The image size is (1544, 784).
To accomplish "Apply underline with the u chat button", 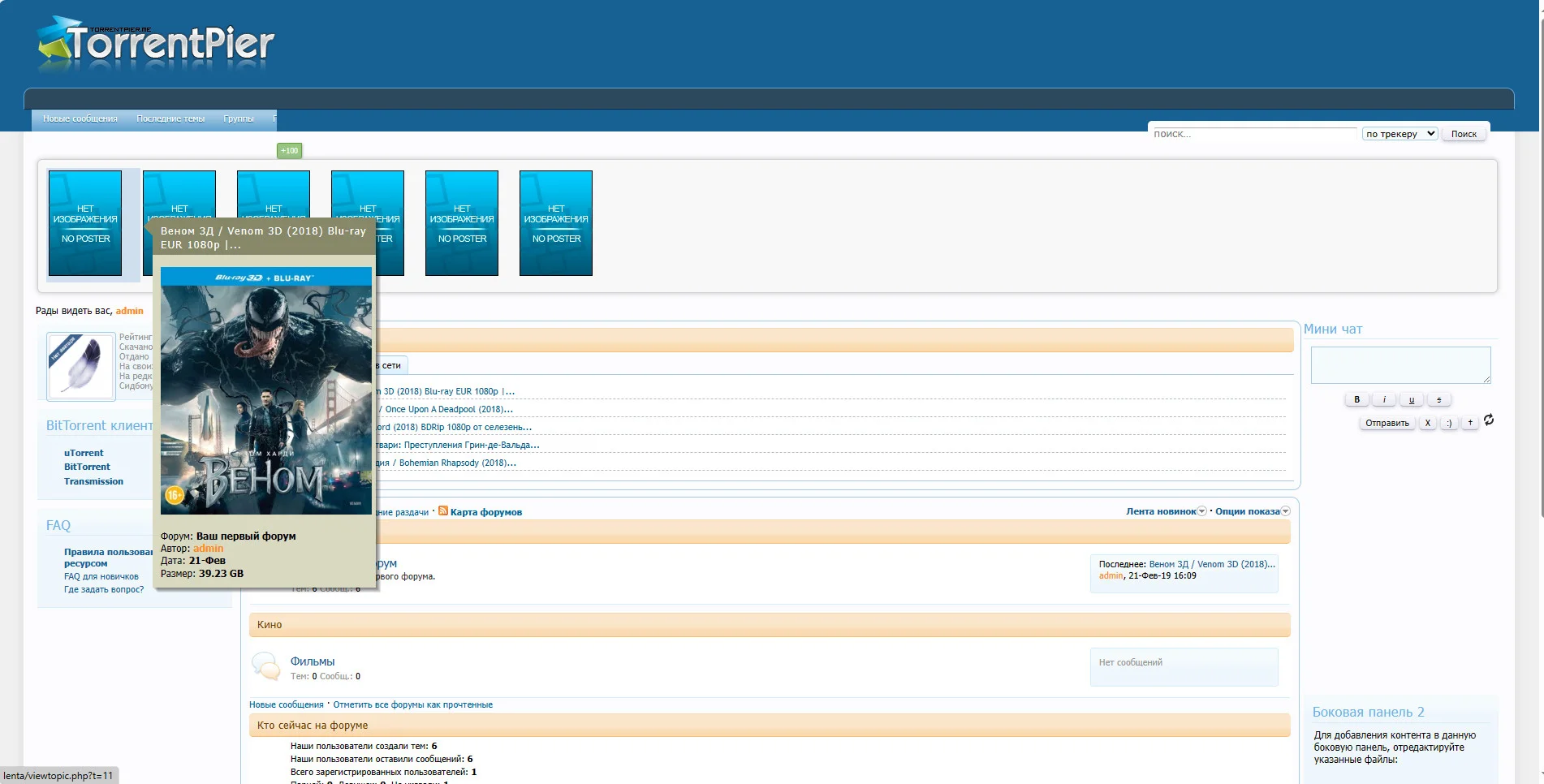I will tap(1412, 399).
